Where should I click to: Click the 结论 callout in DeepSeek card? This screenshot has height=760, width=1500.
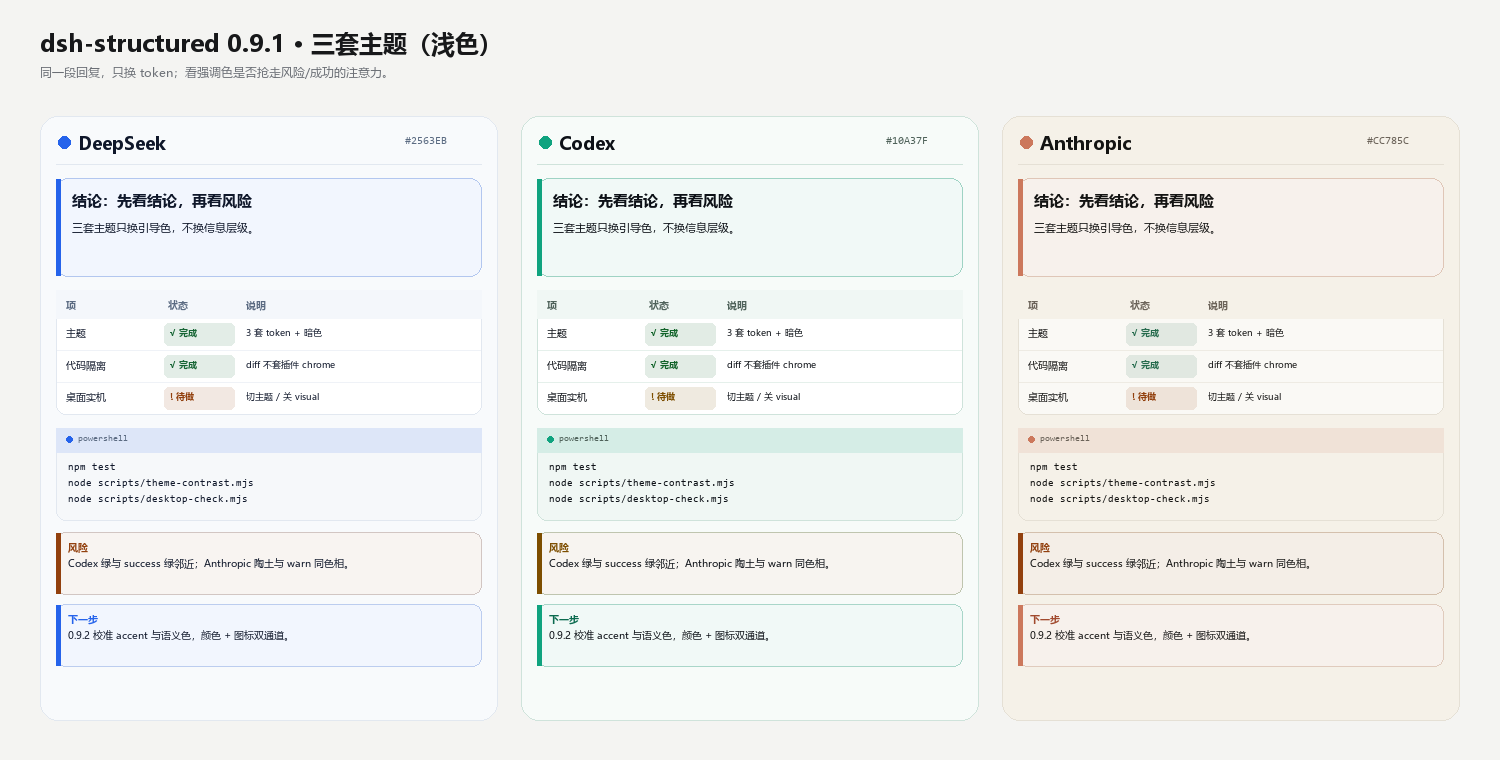coord(269,227)
